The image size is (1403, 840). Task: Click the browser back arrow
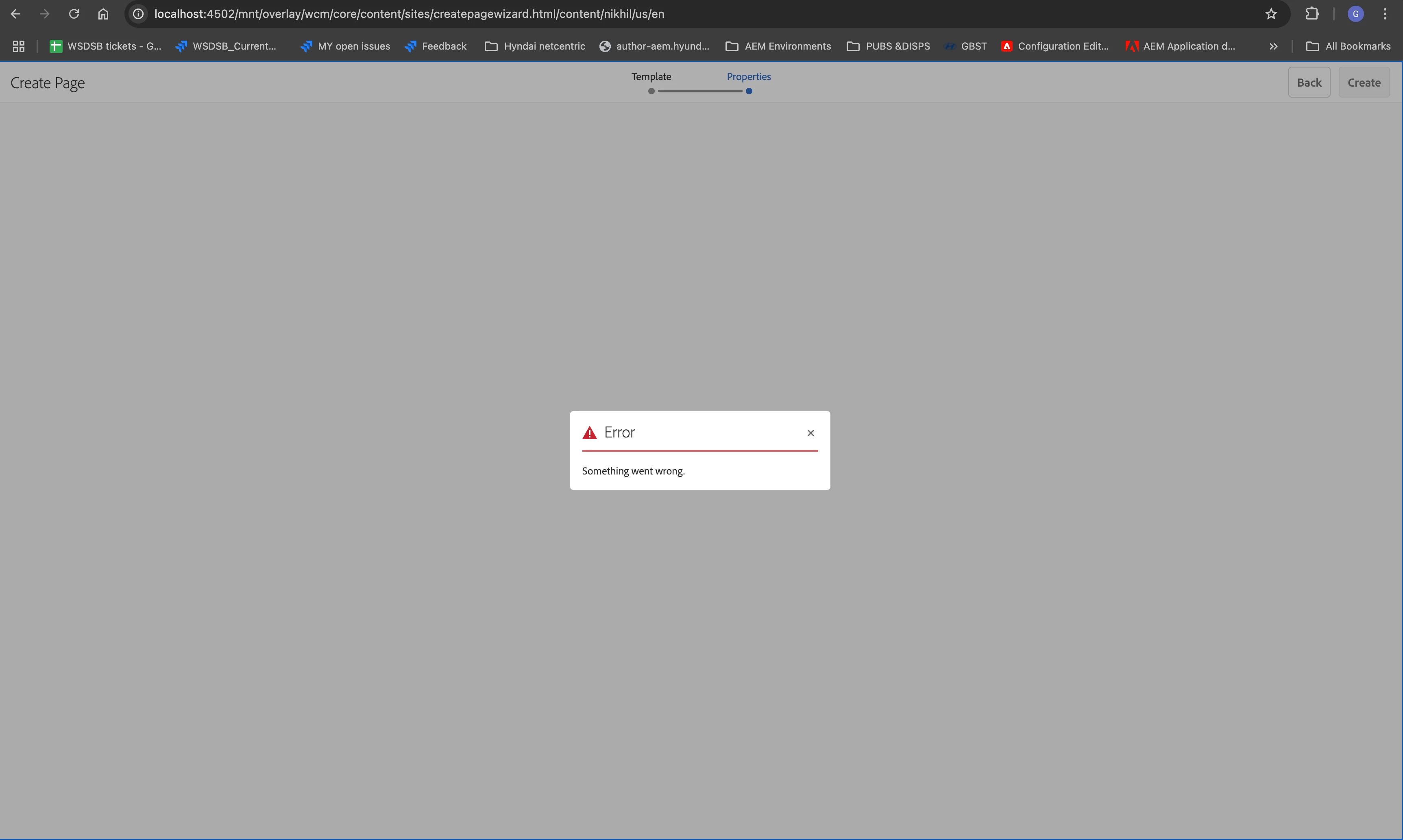16,13
